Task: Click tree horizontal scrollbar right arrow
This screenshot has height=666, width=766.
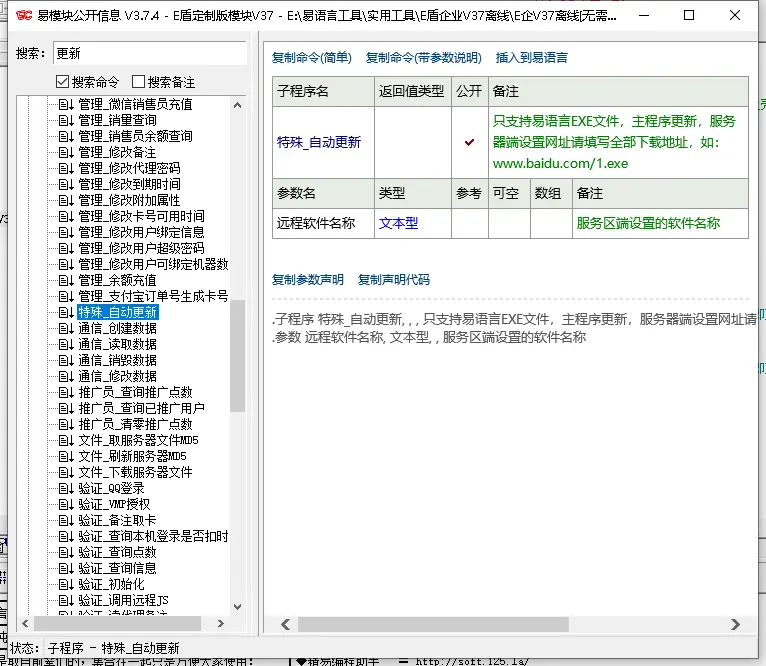Action: [x=220, y=623]
